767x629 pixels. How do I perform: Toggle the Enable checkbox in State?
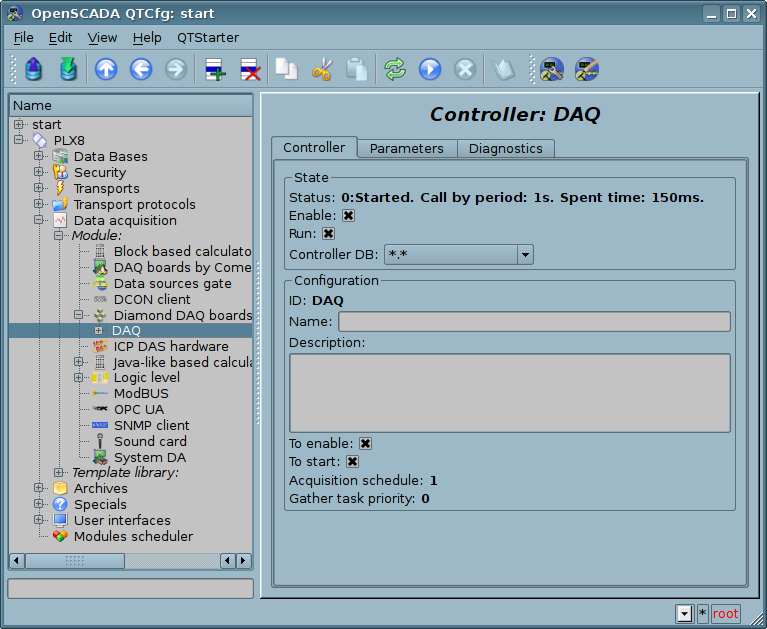tap(349, 215)
